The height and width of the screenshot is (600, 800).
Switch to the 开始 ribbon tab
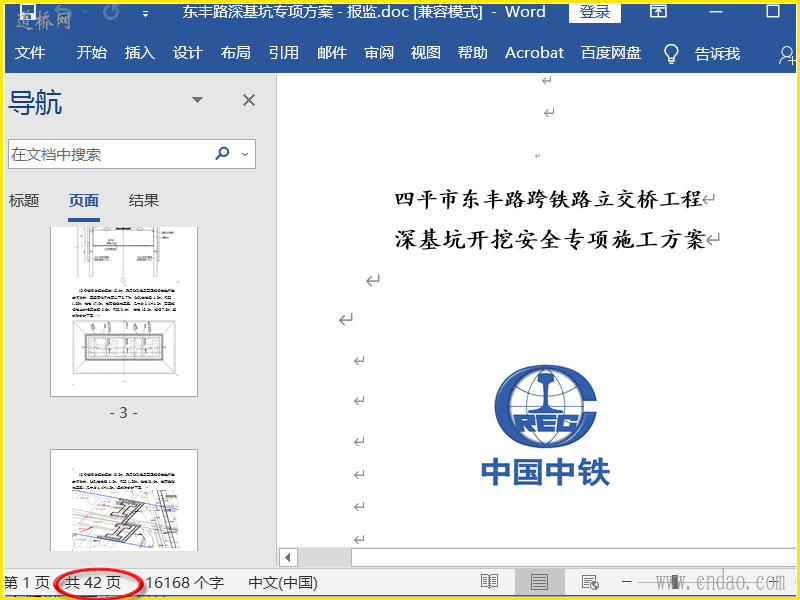[x=92, y=53]
